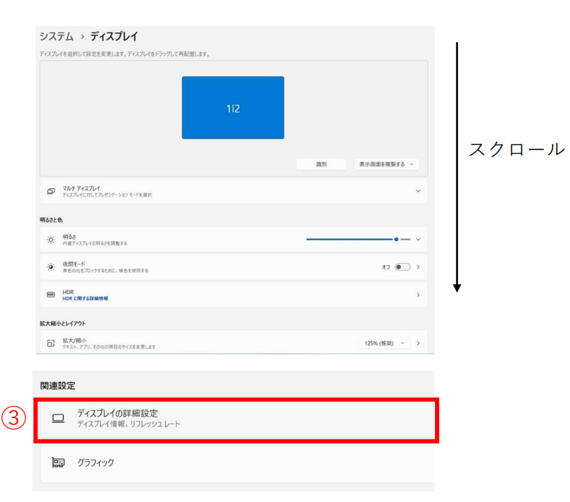570x502 pixels.
Task: Click the ディスプレイ breadcrumb title
Action: (114, 36)
